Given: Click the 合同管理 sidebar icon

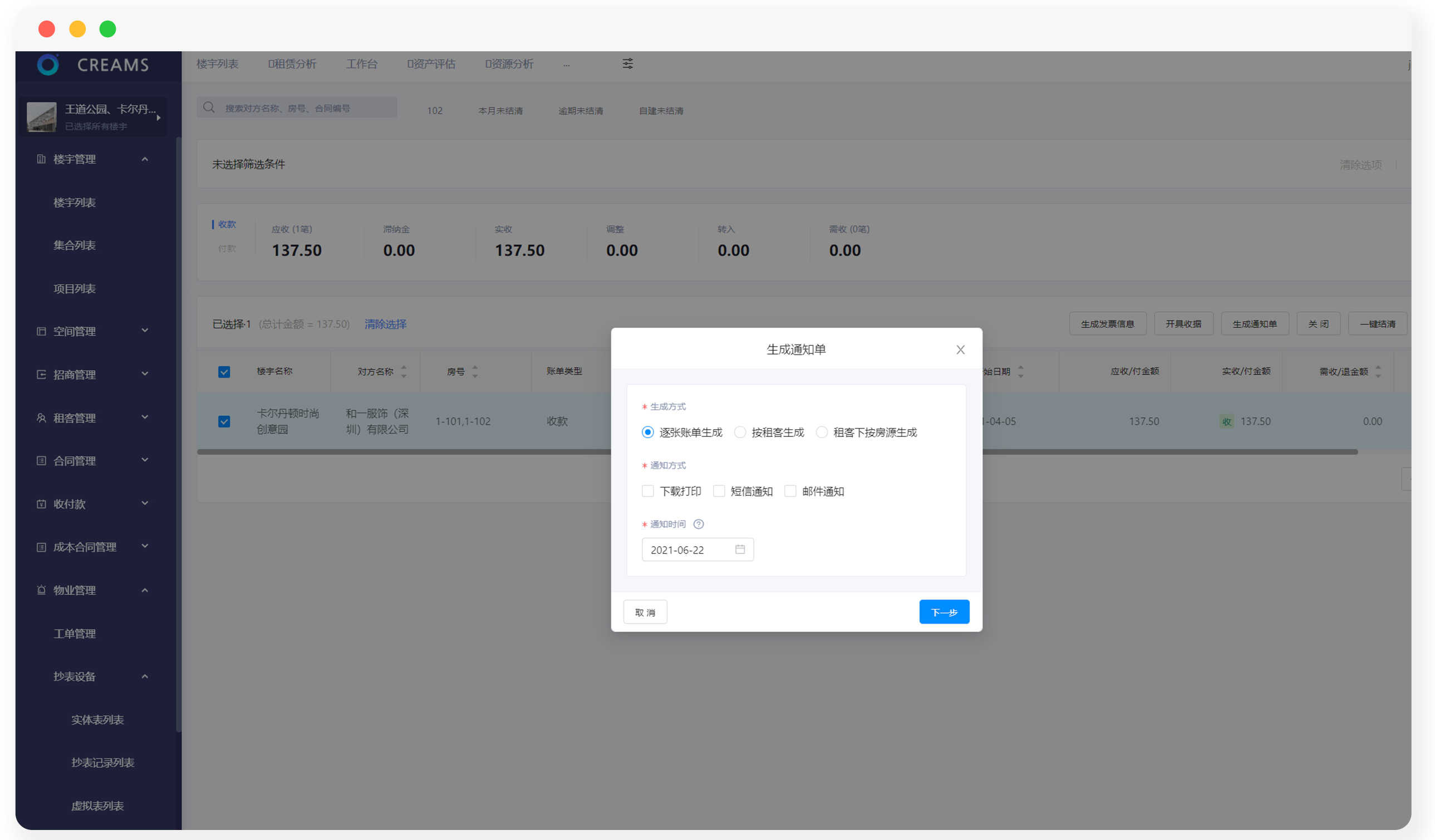Looking at the screenshot, I should point(41,460).
